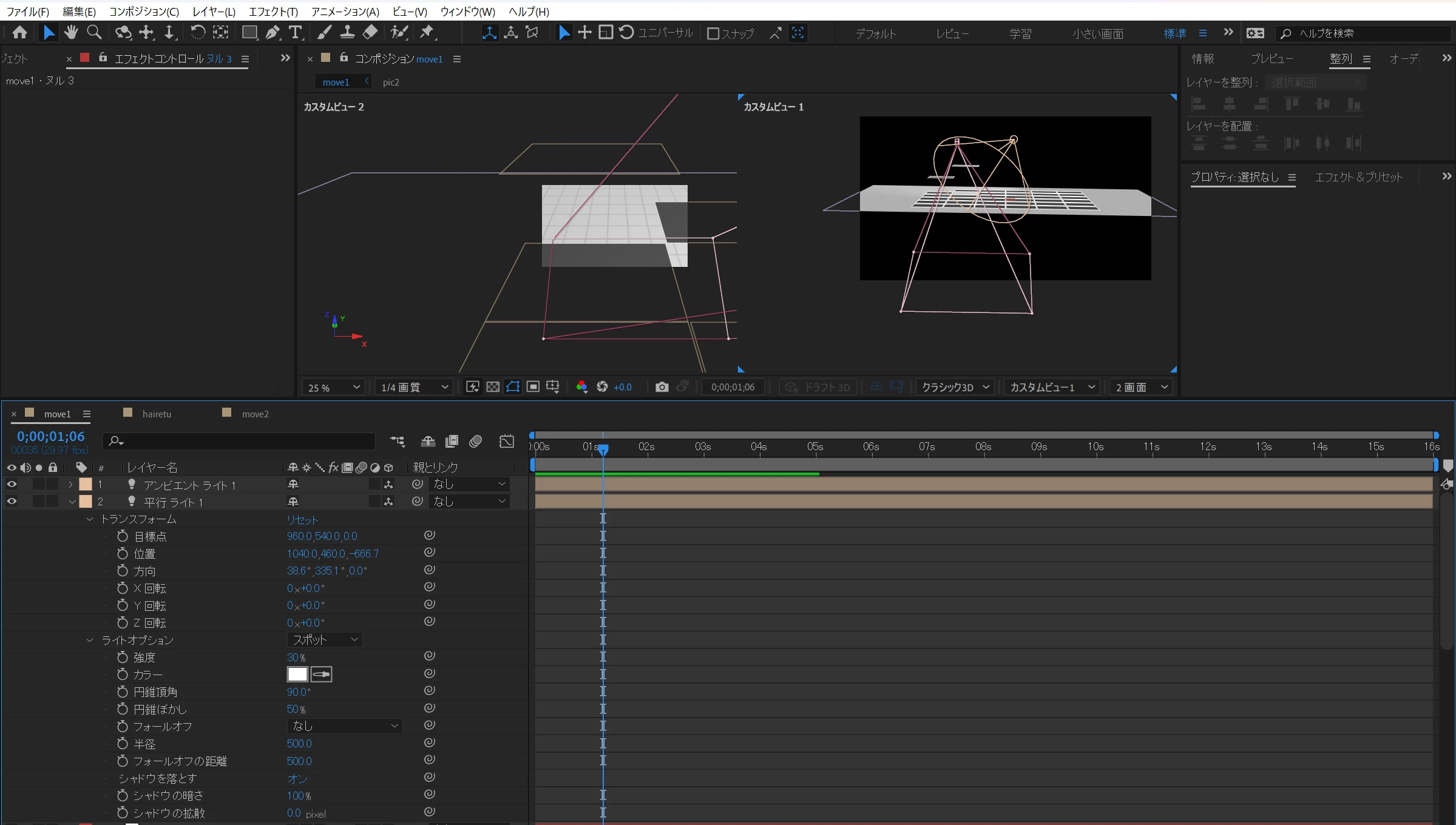The image size is (1456, 825).
Task: Open the エフェクト(T) menu
Action: click(273, 12)
